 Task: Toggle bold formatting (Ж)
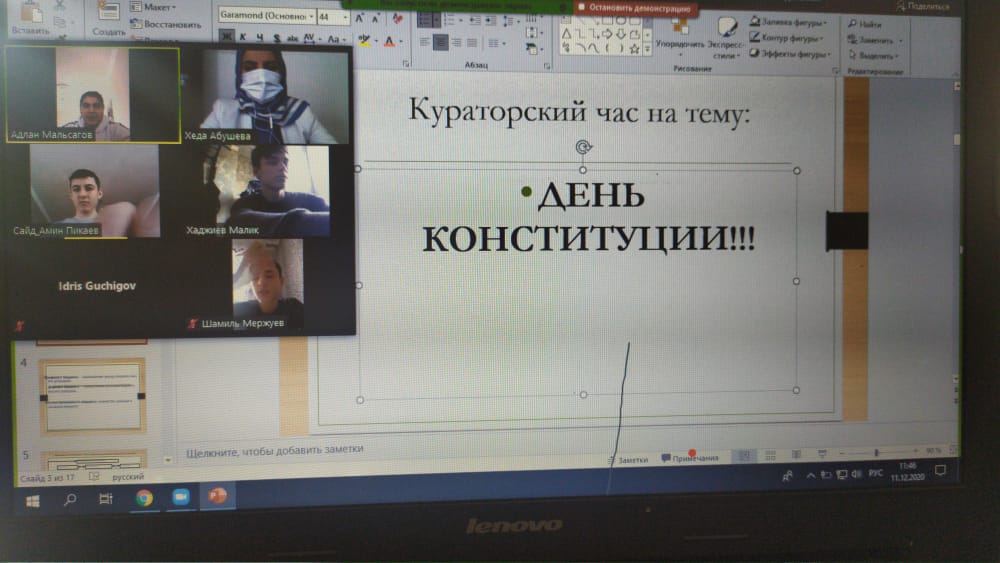tap(226, 39)
